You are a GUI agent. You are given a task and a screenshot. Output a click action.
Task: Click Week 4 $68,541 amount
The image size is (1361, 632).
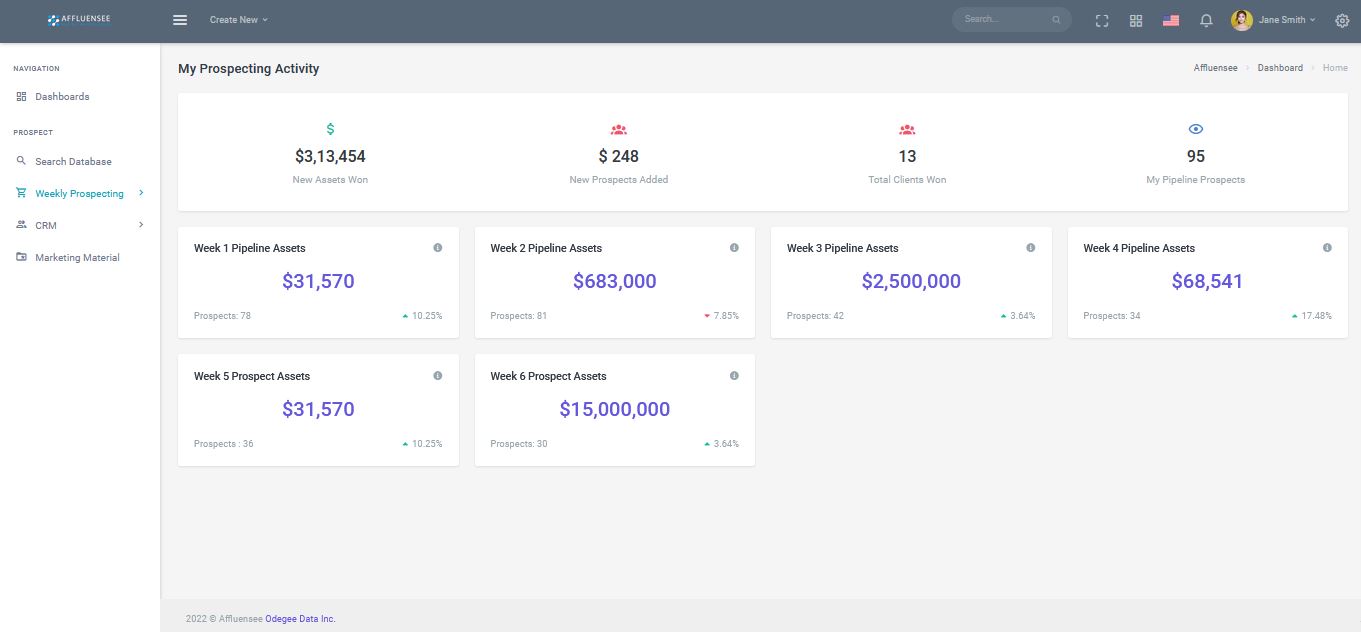tap(1208, 281)
